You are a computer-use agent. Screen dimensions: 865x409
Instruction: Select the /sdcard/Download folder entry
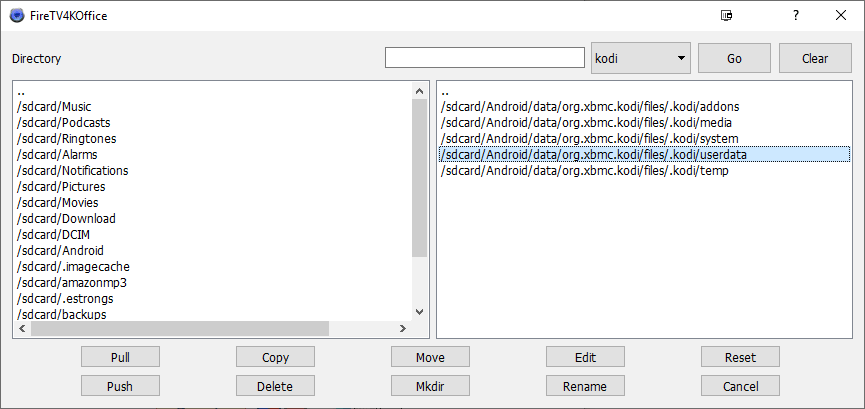tap(66, 219)
